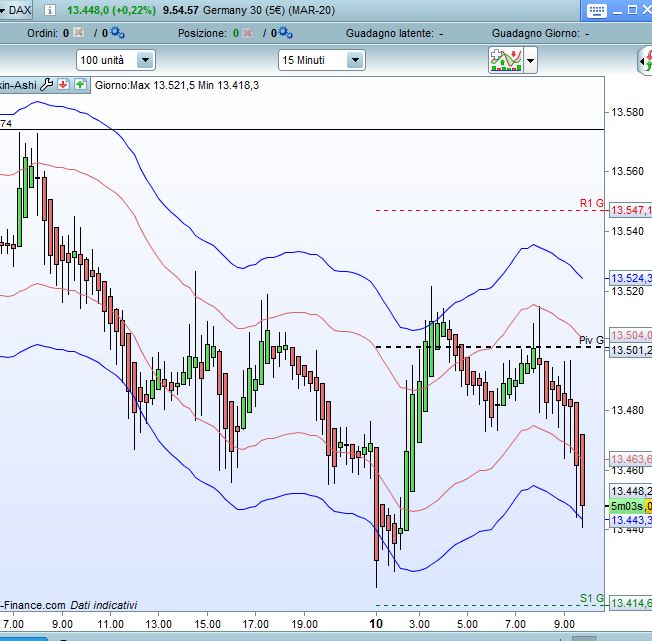Click the time '9.54.57' in title bar
Image resolution: width=652 pixels, height=641 pixels.
180,10
